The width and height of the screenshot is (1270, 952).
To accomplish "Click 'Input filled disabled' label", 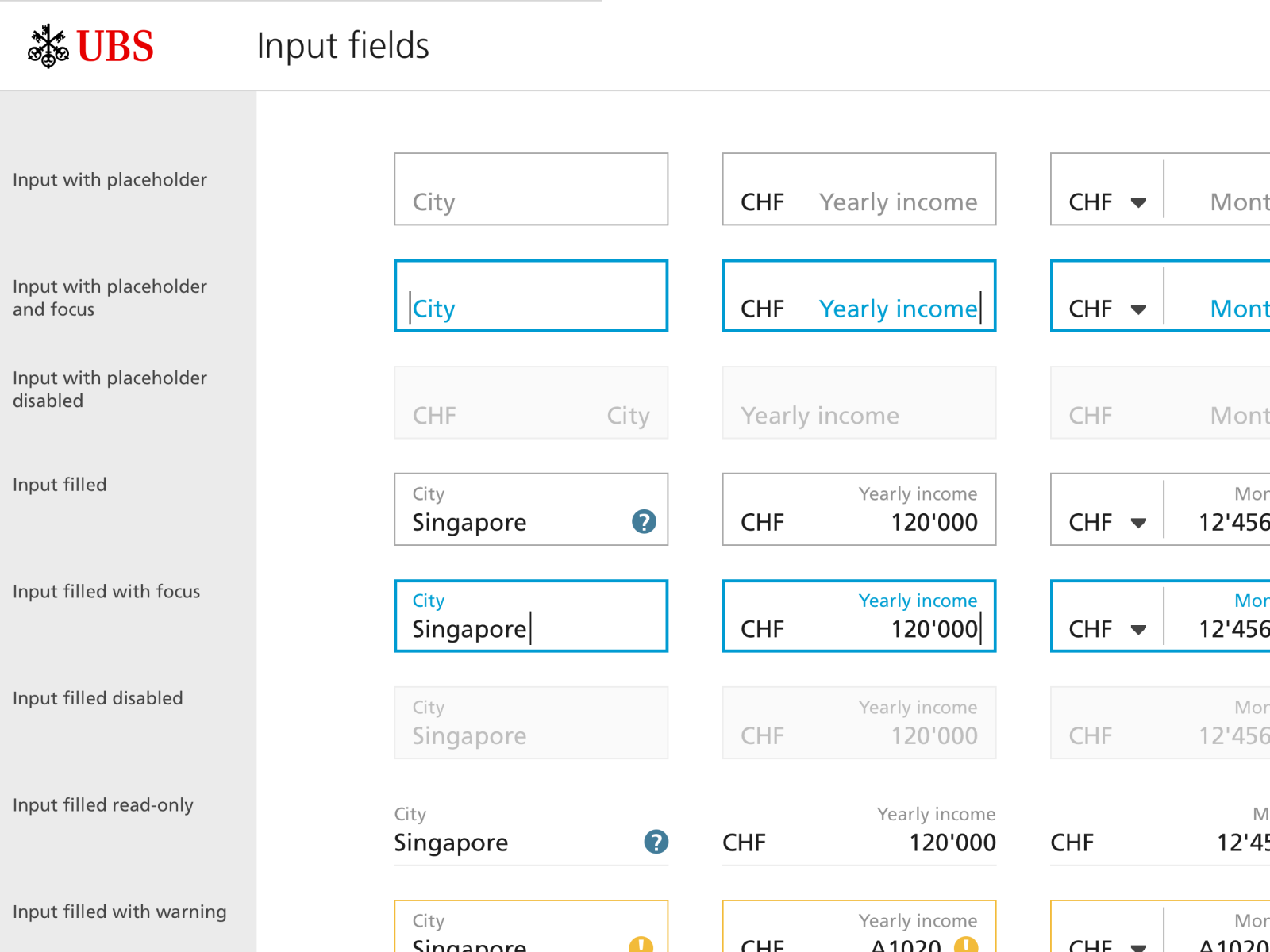I will pos(98,698).
